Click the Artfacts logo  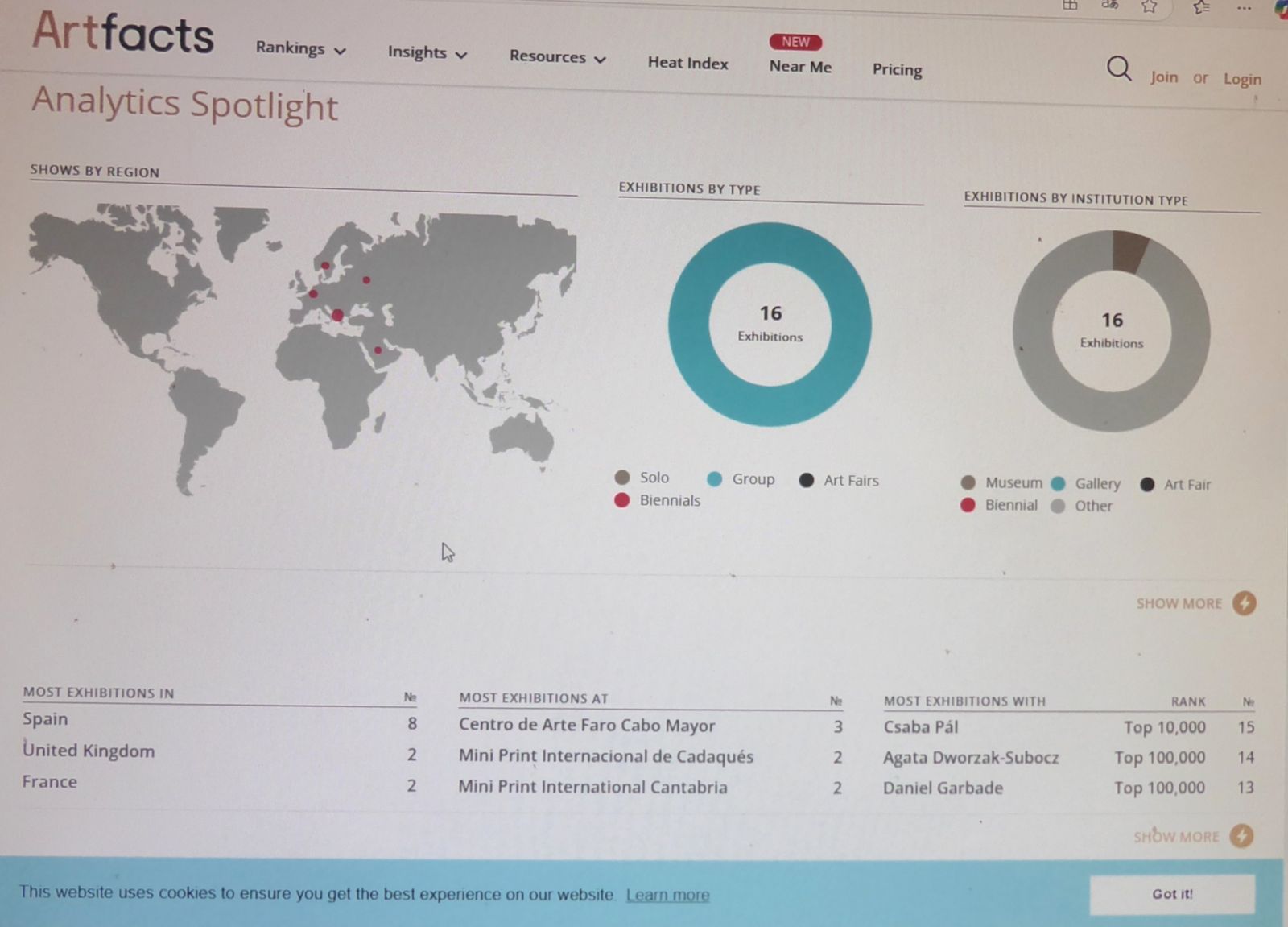click(x=123, y=32)
